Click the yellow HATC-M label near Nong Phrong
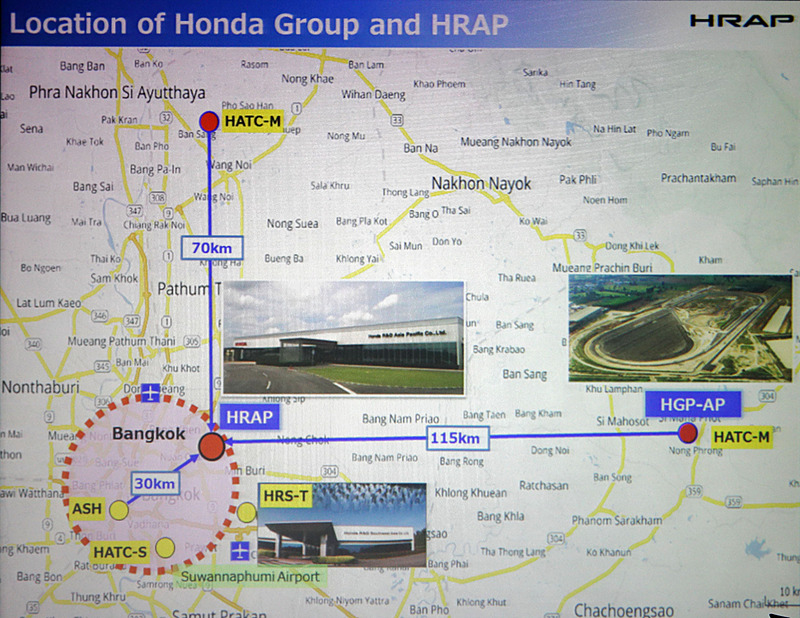This screenshot has height=618, width=800. pyautogui.click(x=741, y=437)
